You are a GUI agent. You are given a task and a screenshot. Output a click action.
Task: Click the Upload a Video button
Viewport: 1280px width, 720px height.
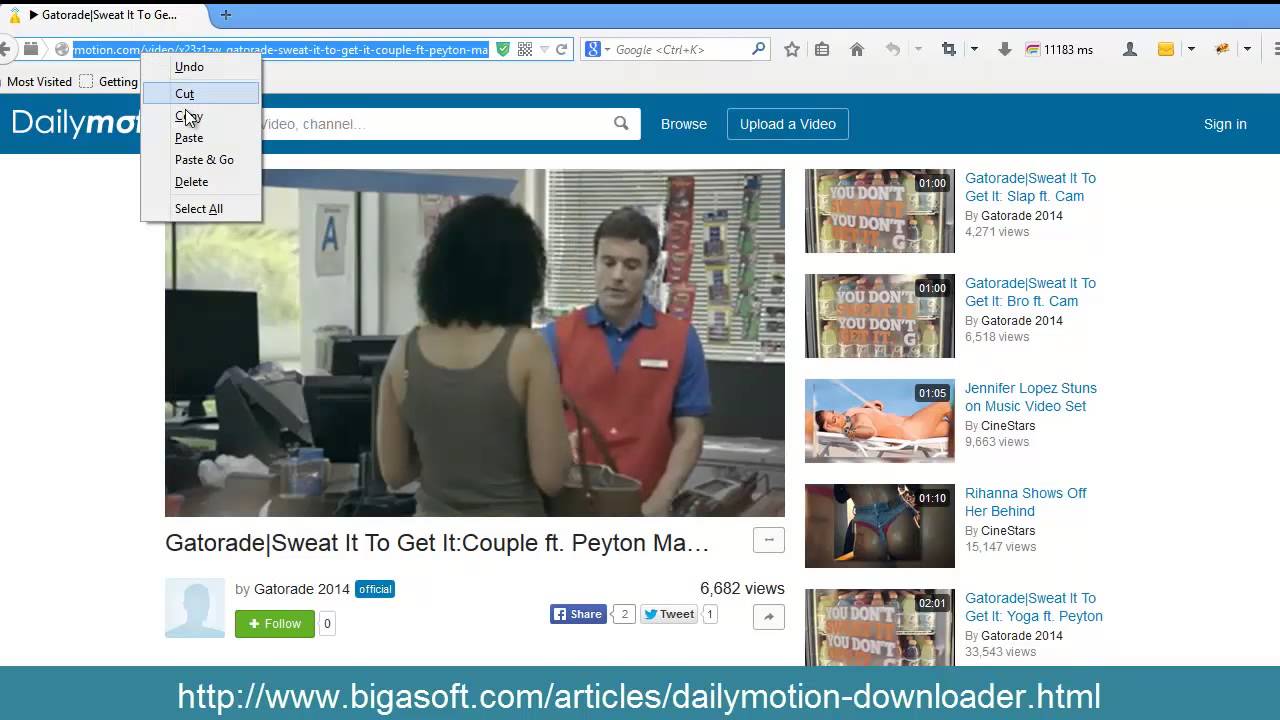pyautogui.click(x=788, y=124)
